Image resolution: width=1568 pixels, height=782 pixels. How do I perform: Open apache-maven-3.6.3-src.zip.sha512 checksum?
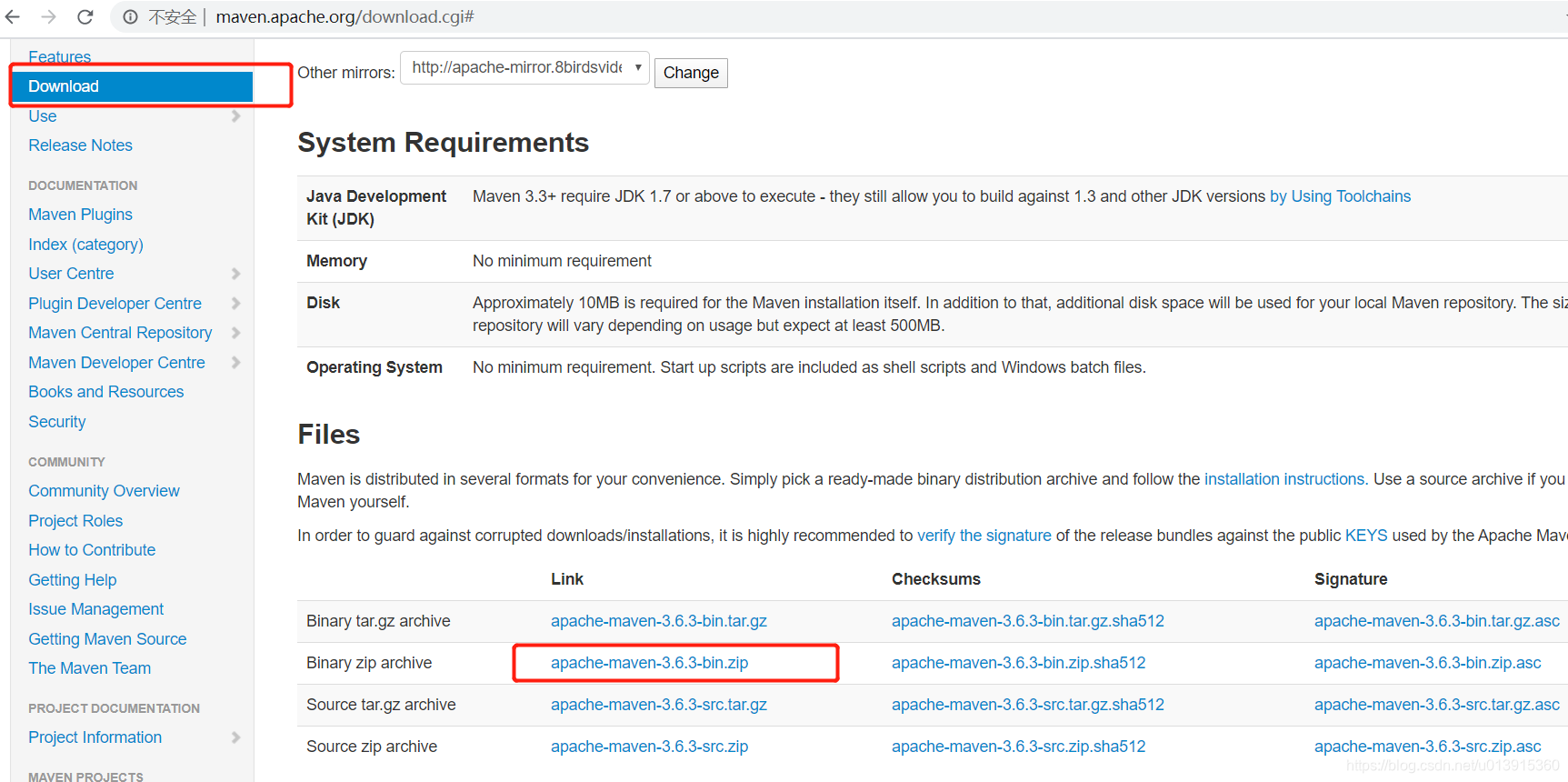(1018, 747)
